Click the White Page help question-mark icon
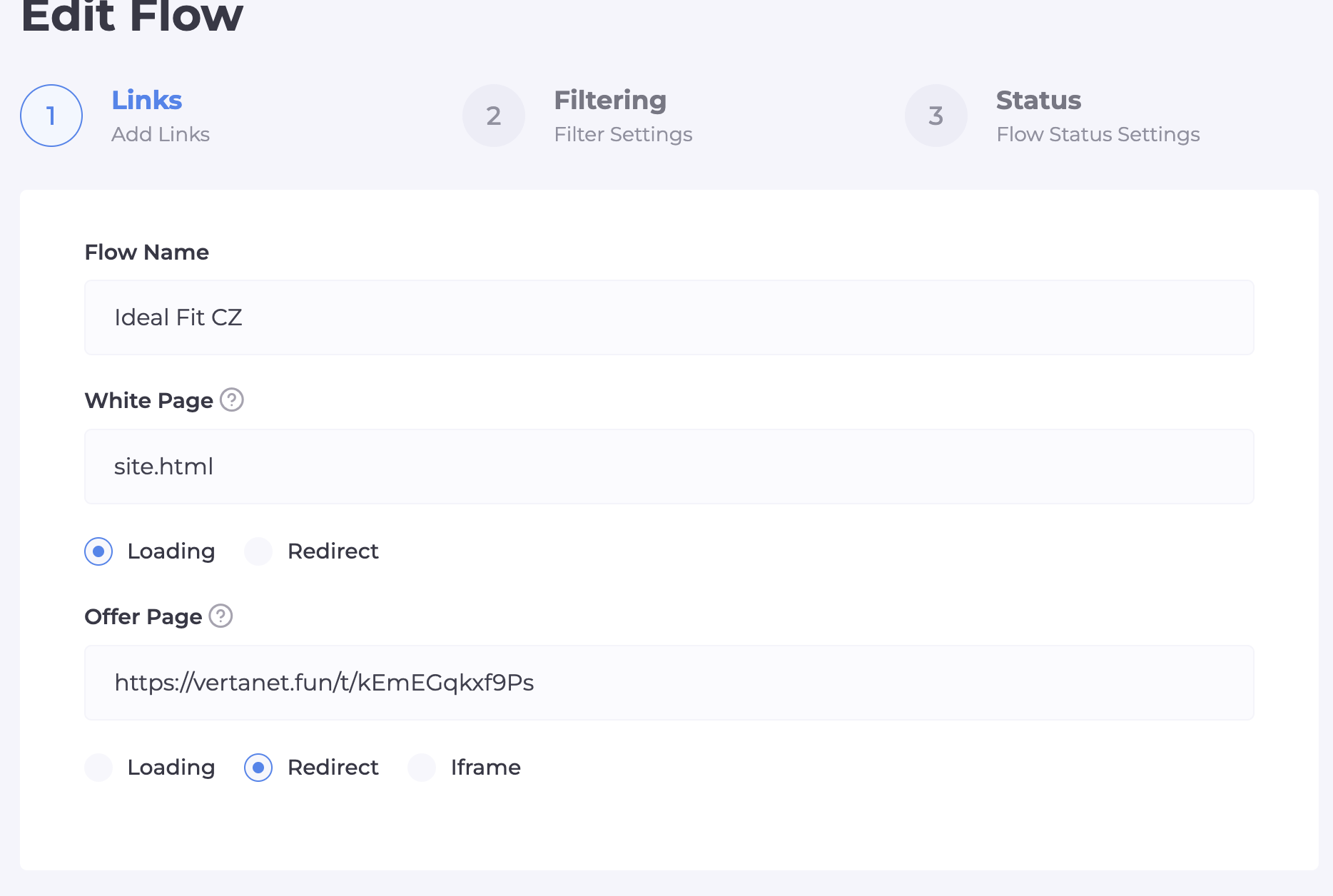Screen dimensions: 1333x896 [232, 400]
